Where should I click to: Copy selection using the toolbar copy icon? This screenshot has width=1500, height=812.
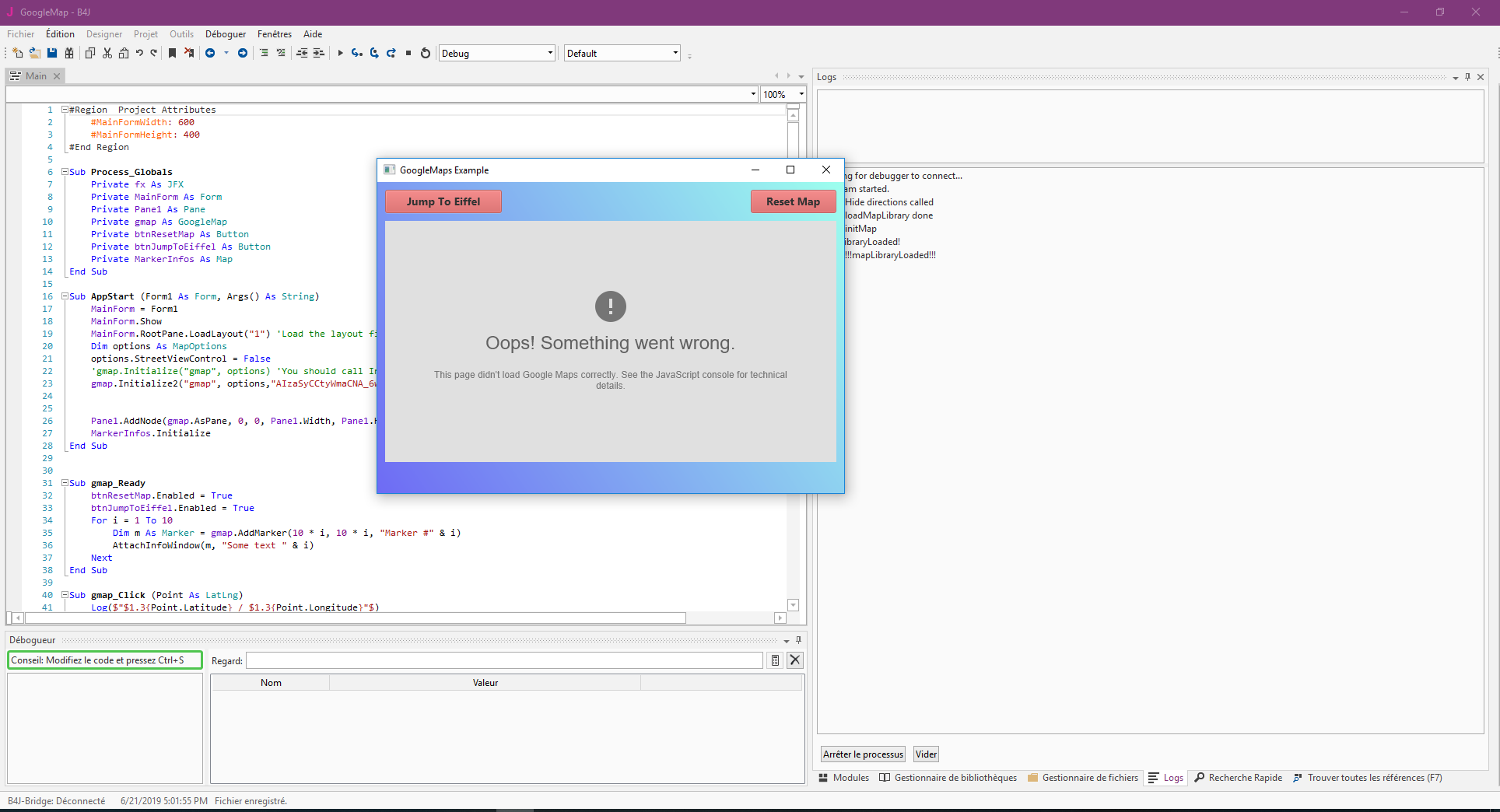[89, 53]
